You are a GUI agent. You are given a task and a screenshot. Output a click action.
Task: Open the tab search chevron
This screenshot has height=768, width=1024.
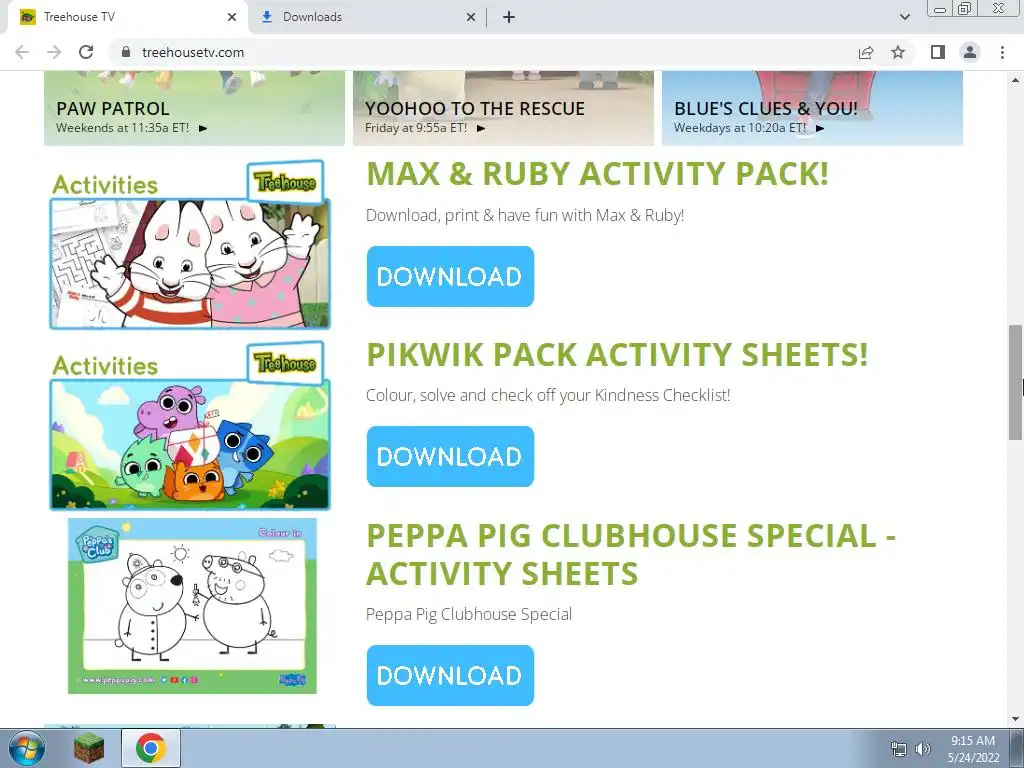tap(904, 17)
